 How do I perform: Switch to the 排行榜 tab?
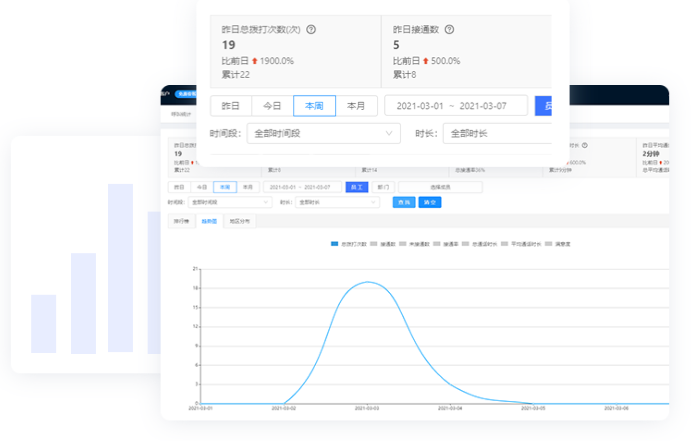tap(181, 221)
